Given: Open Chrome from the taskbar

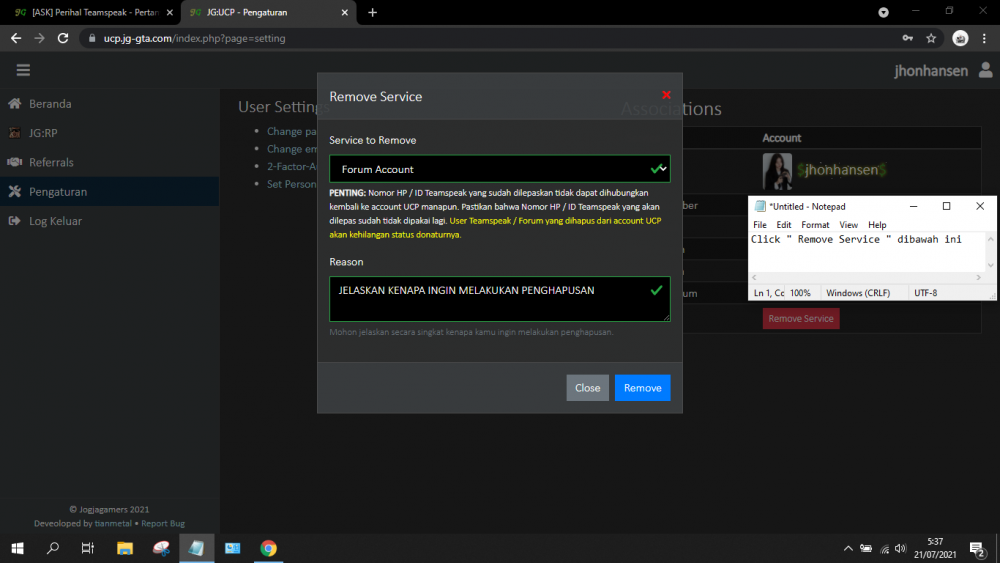Looking at the screenshot, I should (268, 548).
